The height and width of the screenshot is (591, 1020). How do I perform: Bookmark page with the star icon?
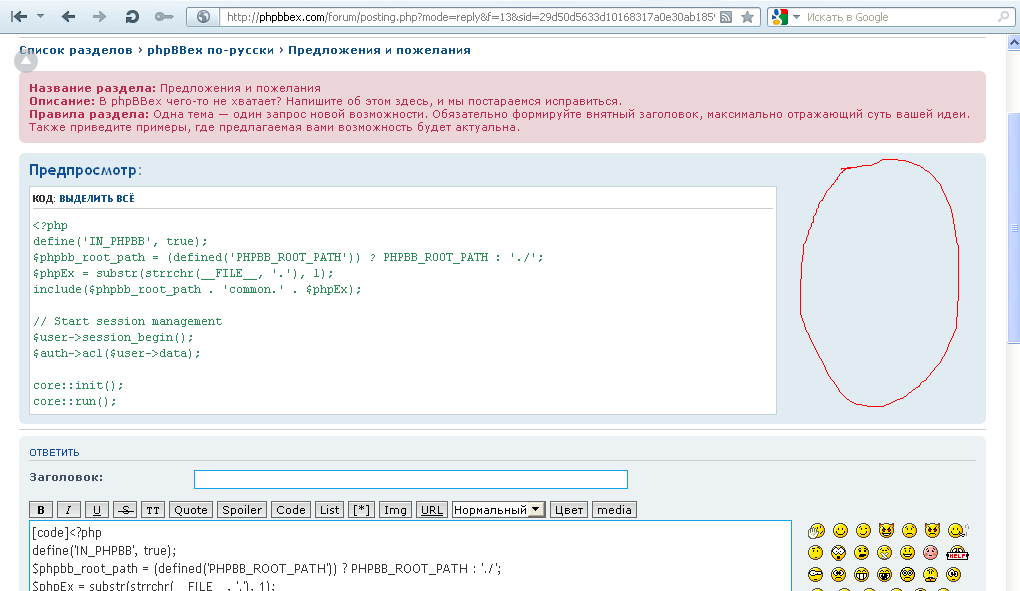click(747, 17)
